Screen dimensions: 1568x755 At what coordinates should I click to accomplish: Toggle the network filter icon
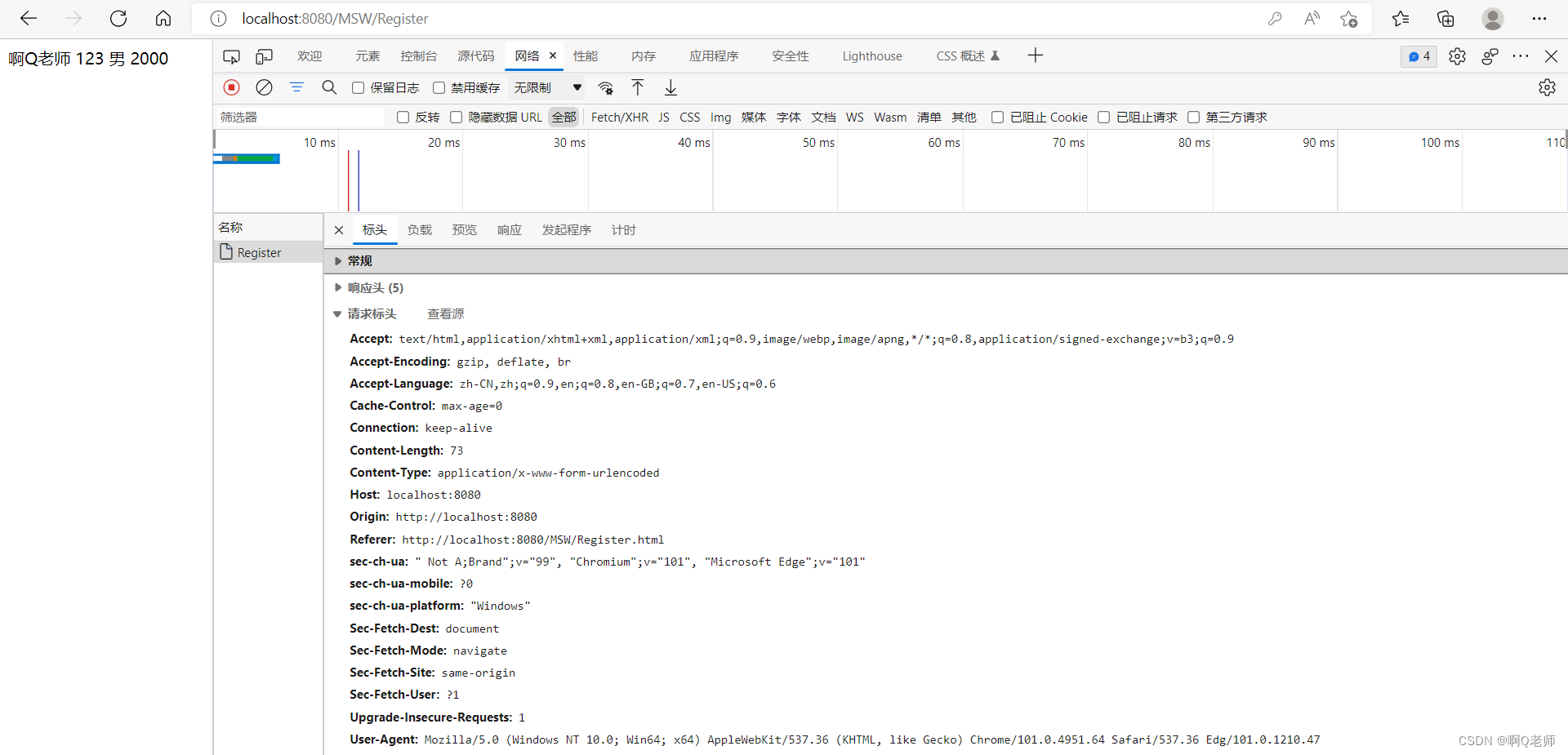point(296,87)
